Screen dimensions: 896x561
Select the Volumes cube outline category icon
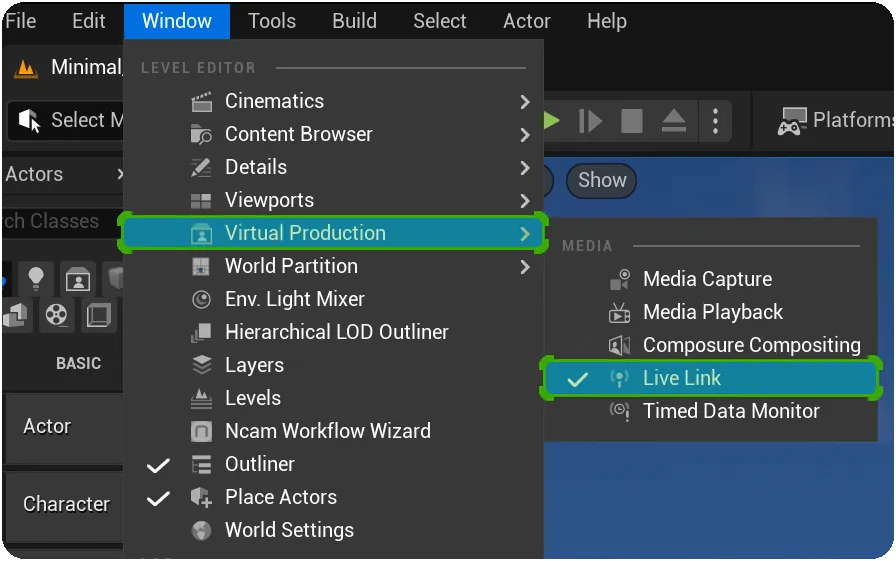[98, 315]
